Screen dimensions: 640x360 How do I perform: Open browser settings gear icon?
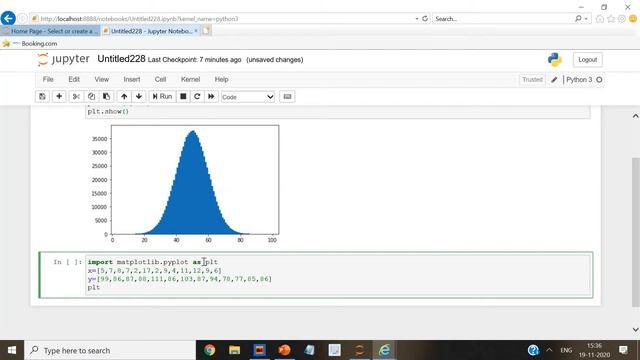tap(622, 19)
